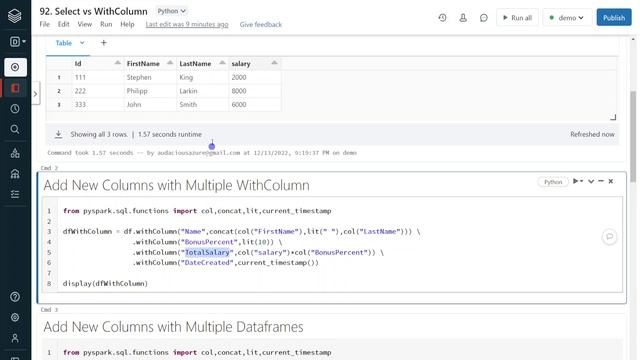This screenshot has height=360, width=640.
Task: Delete the Cmd 2 cell with X
Action: (611, 181)
